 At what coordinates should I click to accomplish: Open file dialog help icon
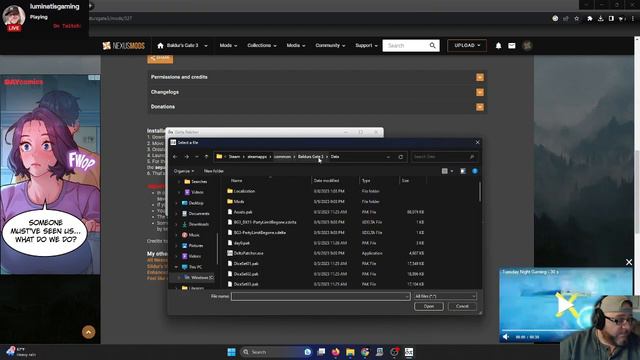(475, 171)
